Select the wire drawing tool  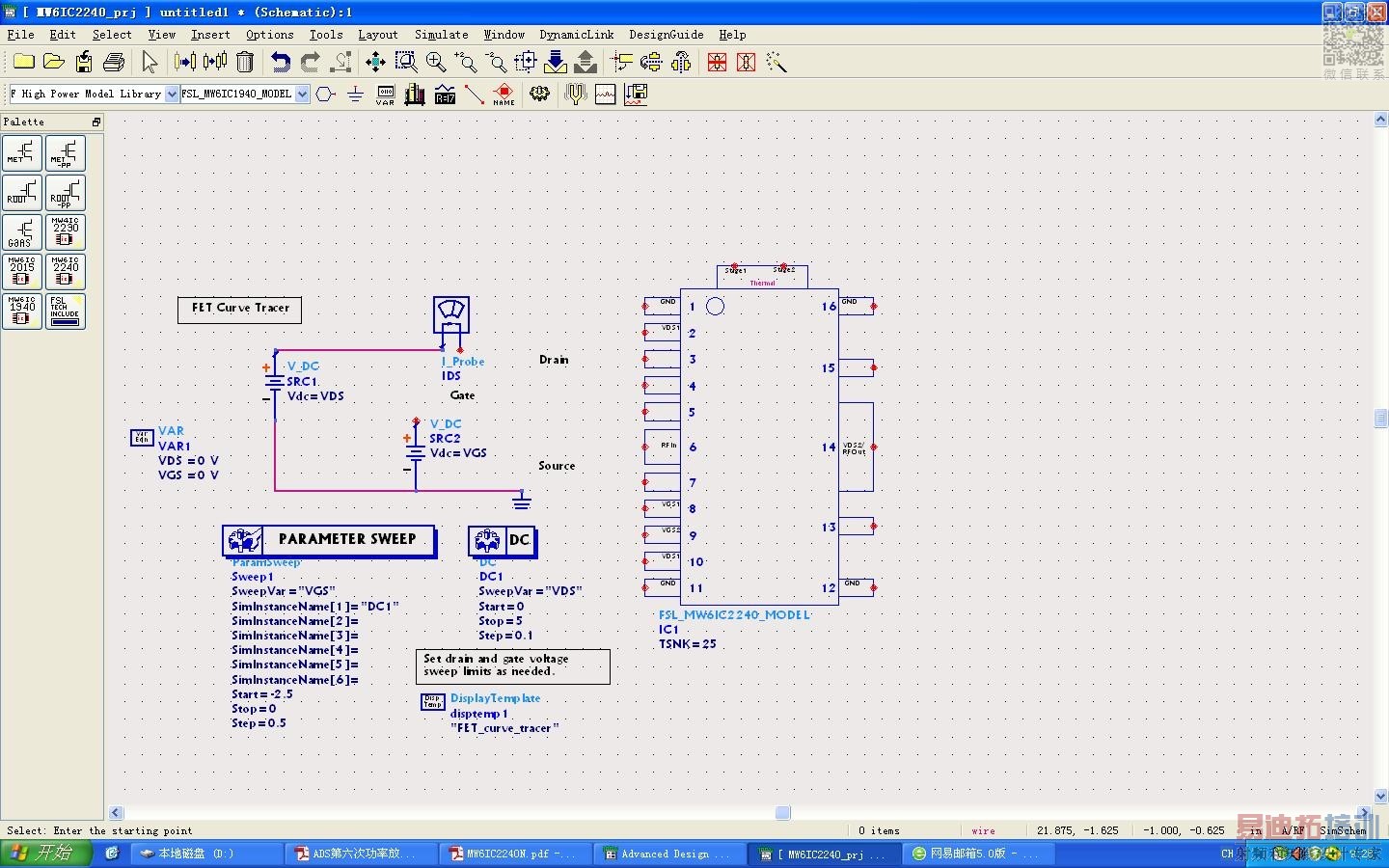[474, 94]
